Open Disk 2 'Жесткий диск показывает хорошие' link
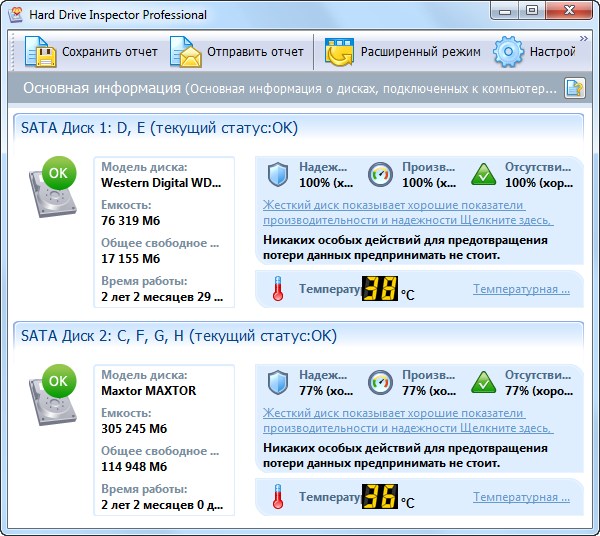 point(408,421)
